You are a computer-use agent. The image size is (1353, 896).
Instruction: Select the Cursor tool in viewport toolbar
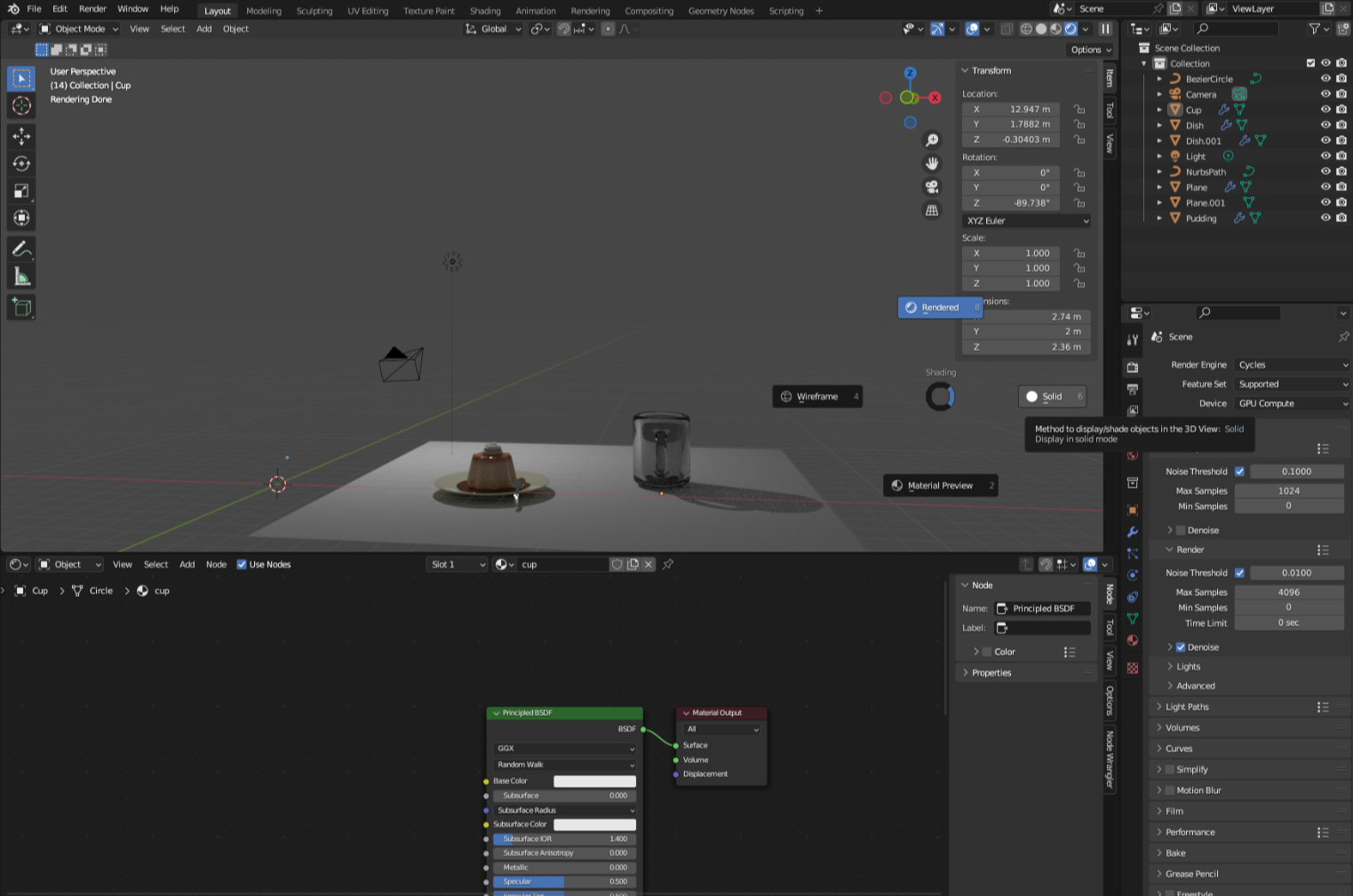tap(21, 106)
